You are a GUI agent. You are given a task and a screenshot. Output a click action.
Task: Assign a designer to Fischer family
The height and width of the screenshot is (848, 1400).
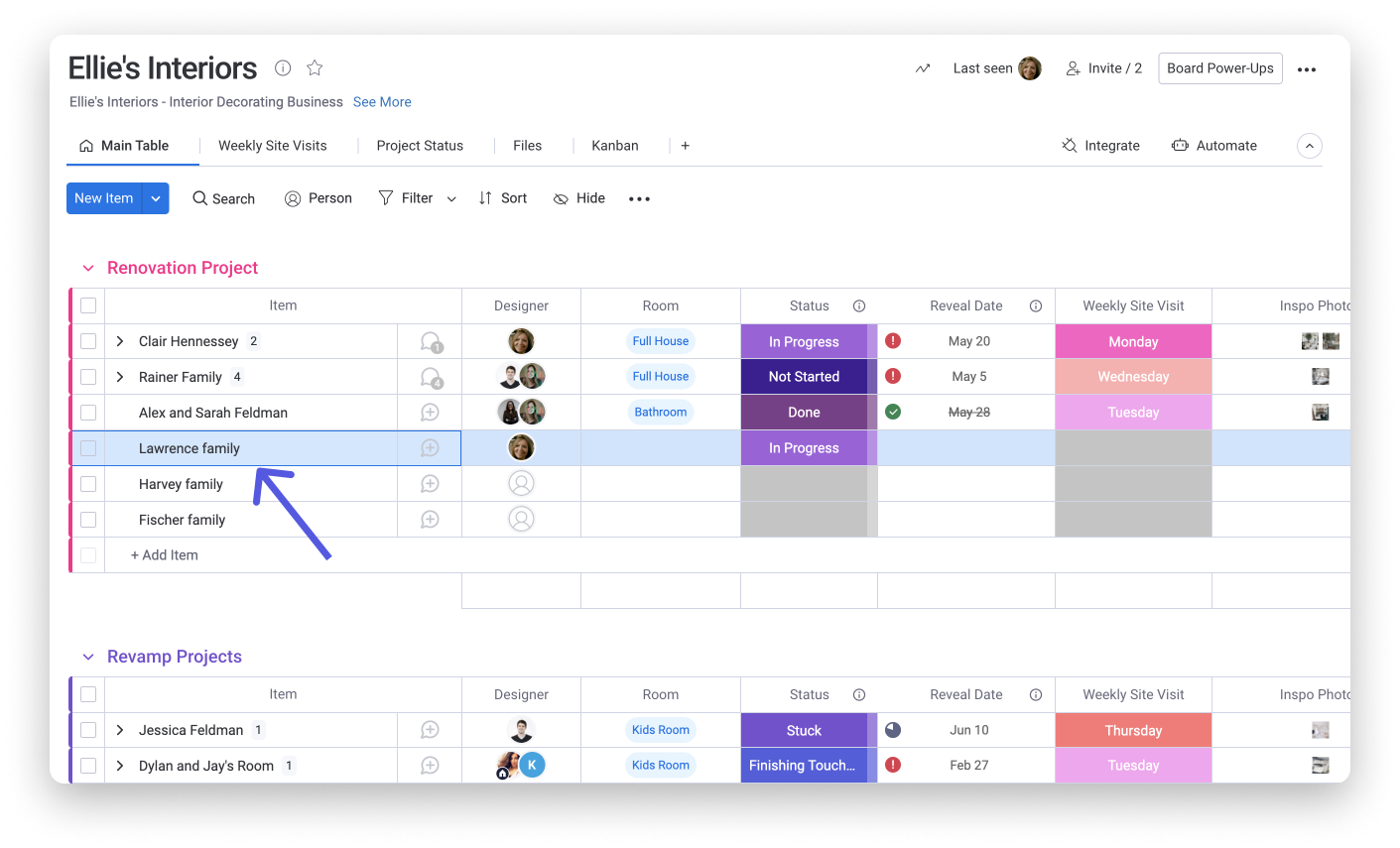pos(521,519)
